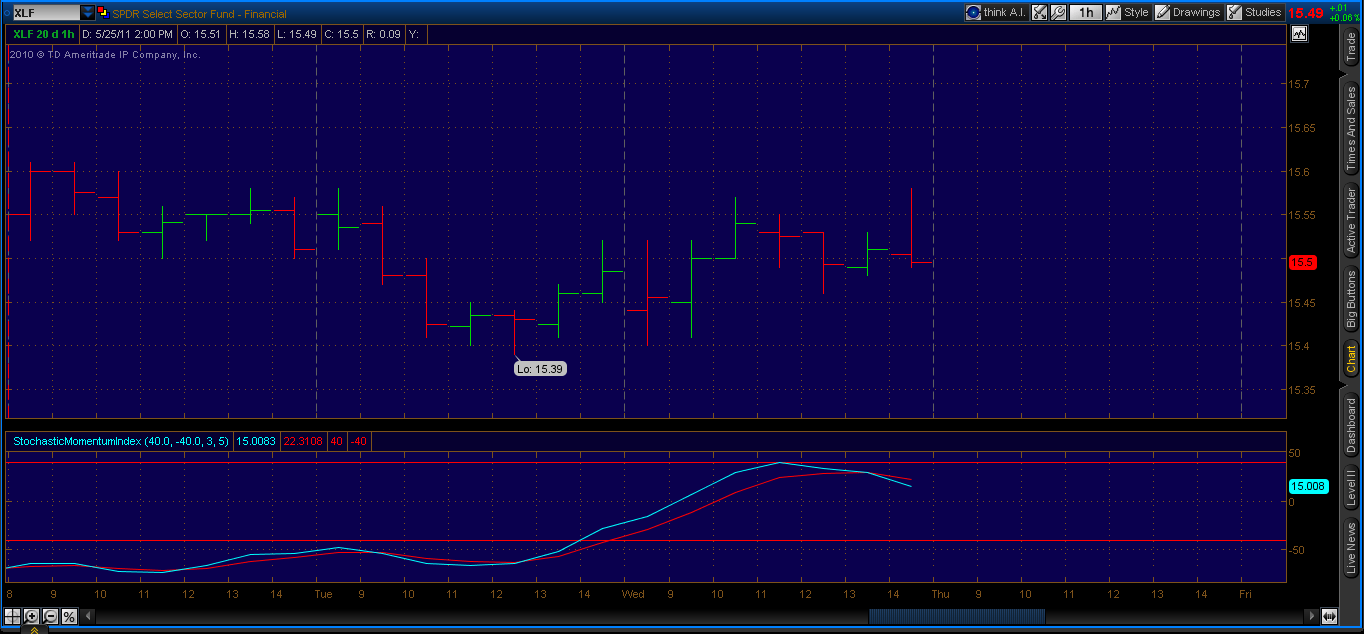Click the flask with arrows icon
This screenshot has width=1364, height=634.
pos(1039,13)
